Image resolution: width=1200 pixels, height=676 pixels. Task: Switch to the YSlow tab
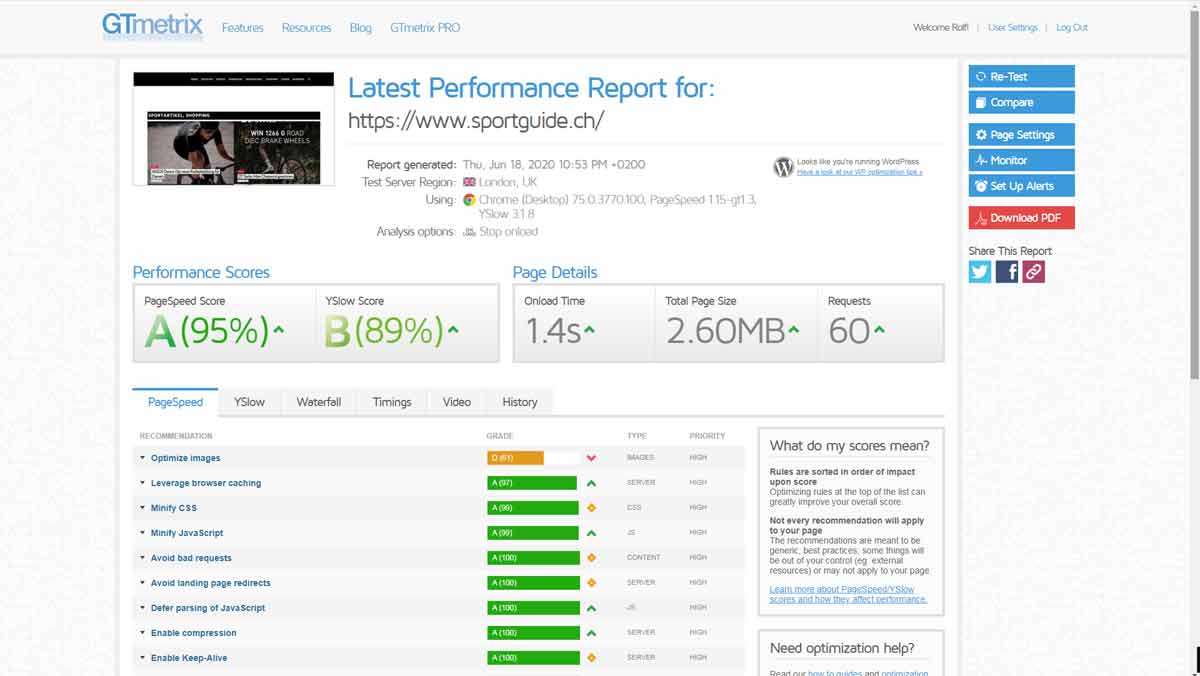249,402
